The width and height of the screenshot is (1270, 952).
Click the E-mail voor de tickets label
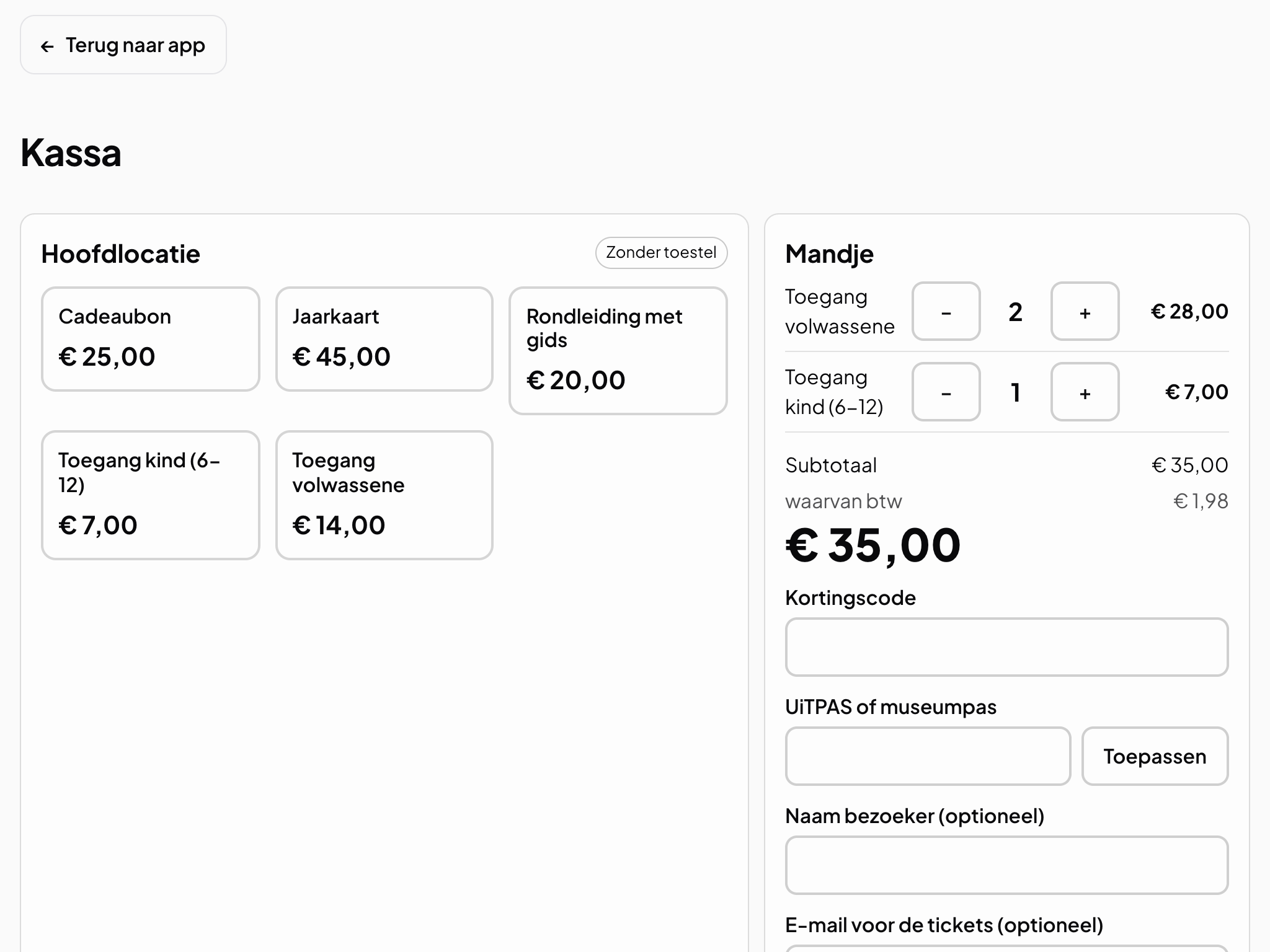click(x=944, y=925)
